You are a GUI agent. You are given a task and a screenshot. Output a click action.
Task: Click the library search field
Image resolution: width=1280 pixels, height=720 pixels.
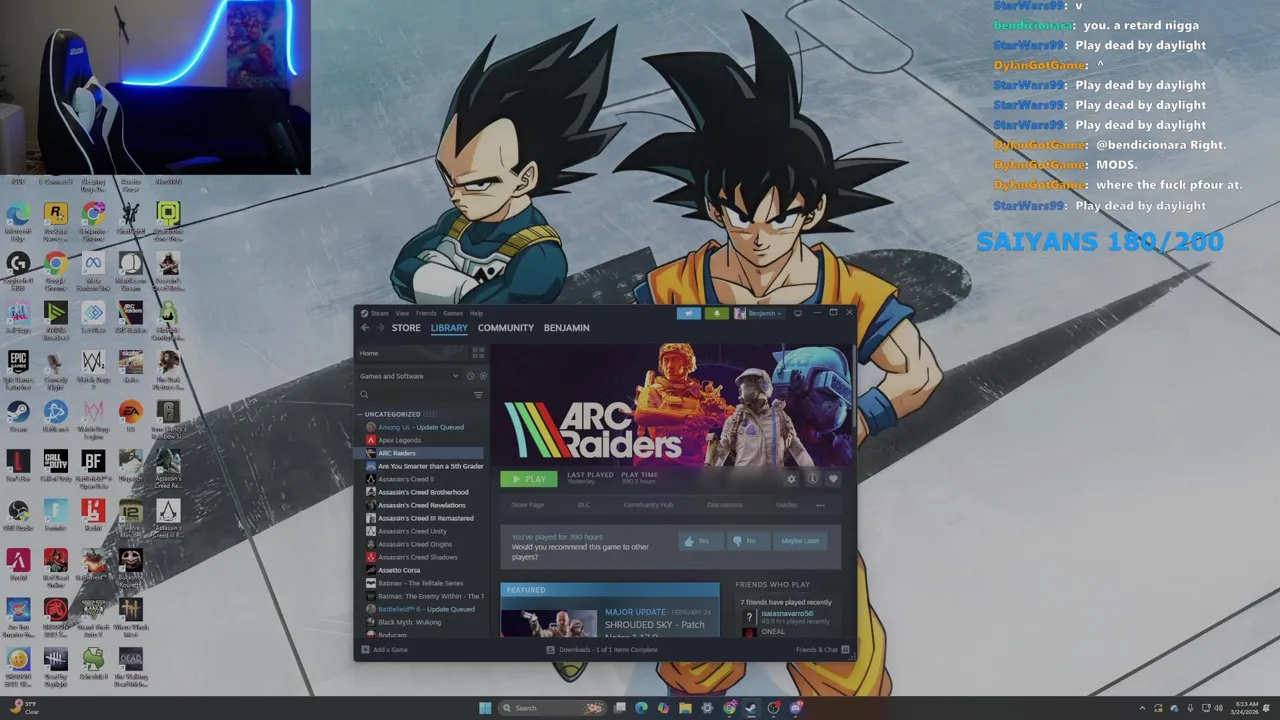pos(413,395)
